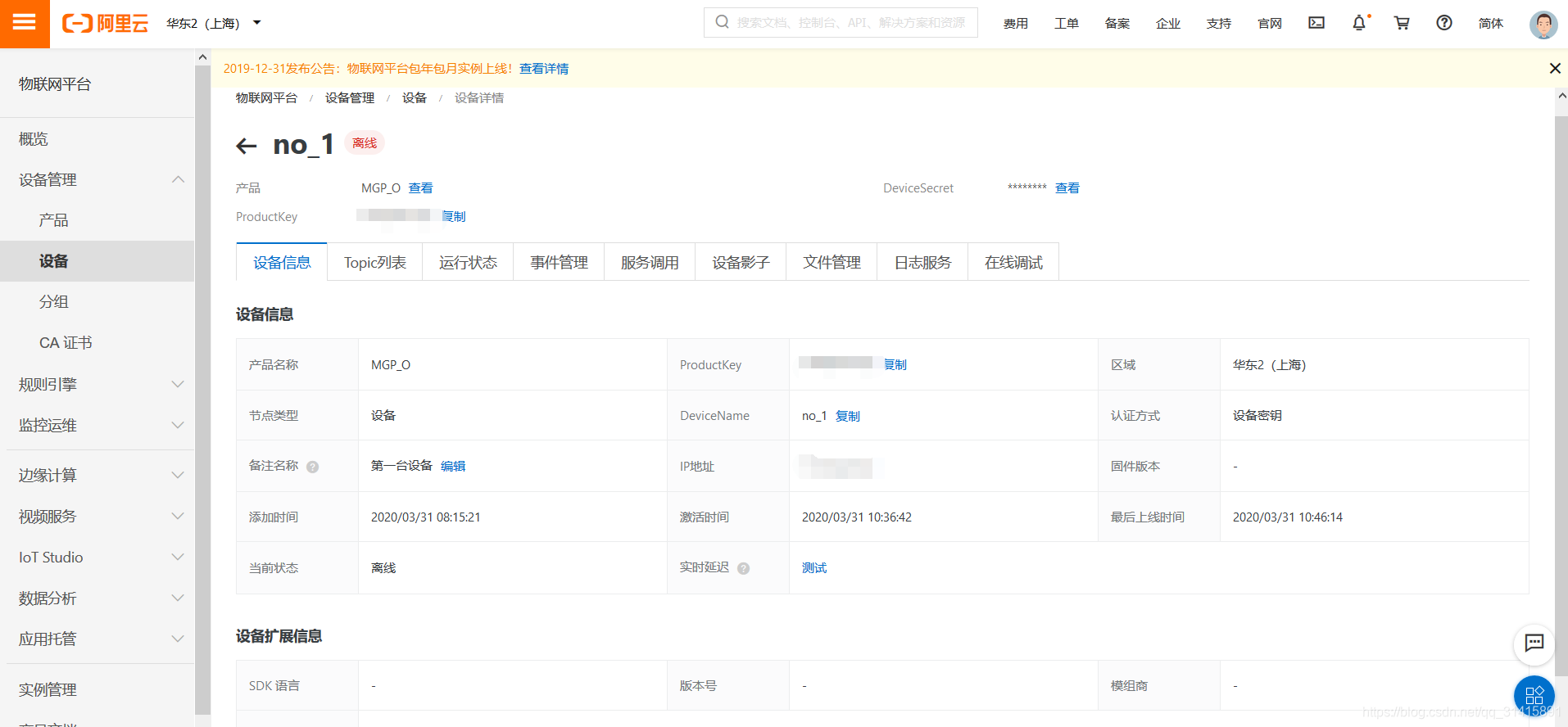Switch to the 在线调试 tab
Screen dimensions: 1568x727
click(1013, 262)
